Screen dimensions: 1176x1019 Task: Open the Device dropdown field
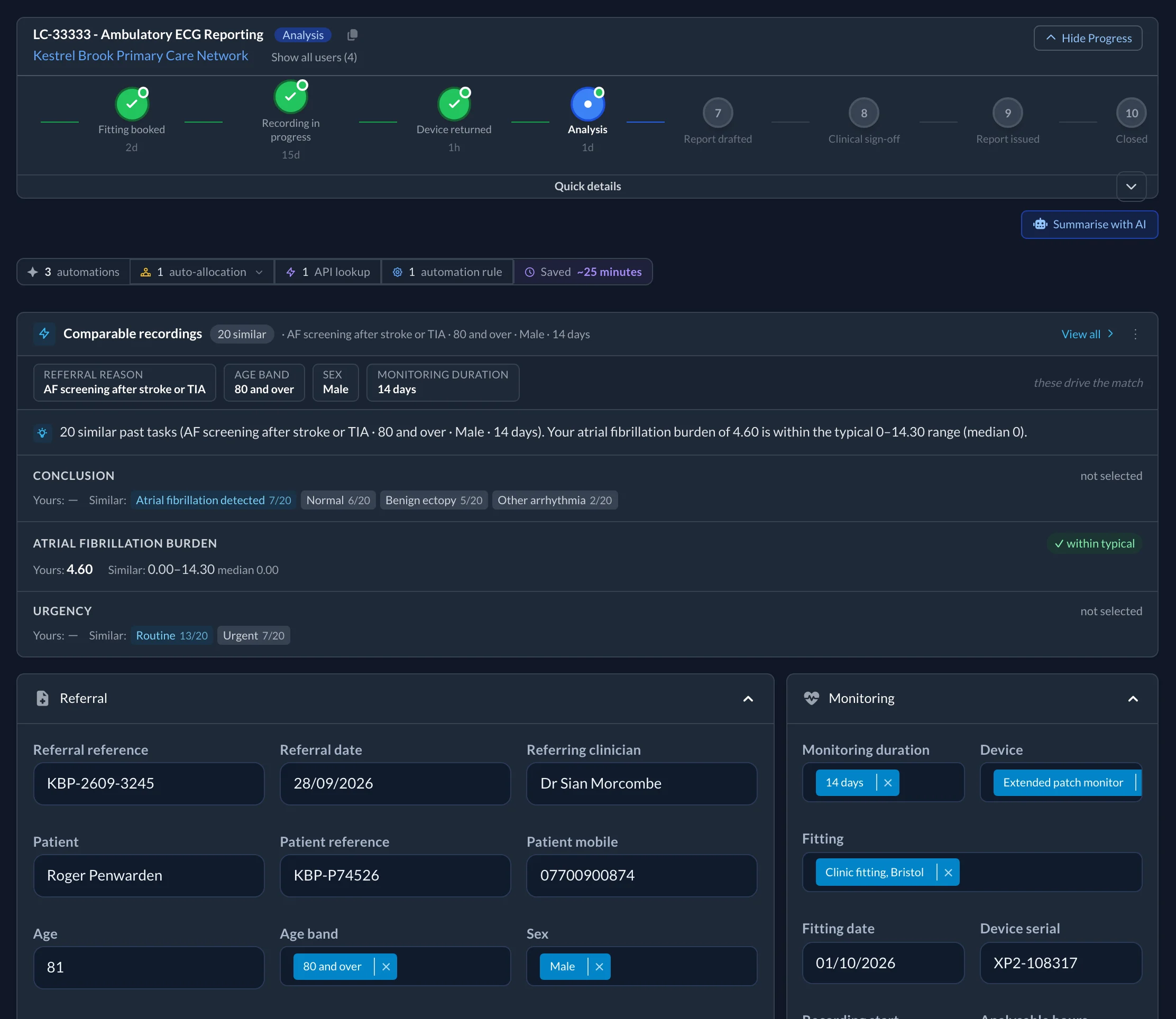(1061, 782)
